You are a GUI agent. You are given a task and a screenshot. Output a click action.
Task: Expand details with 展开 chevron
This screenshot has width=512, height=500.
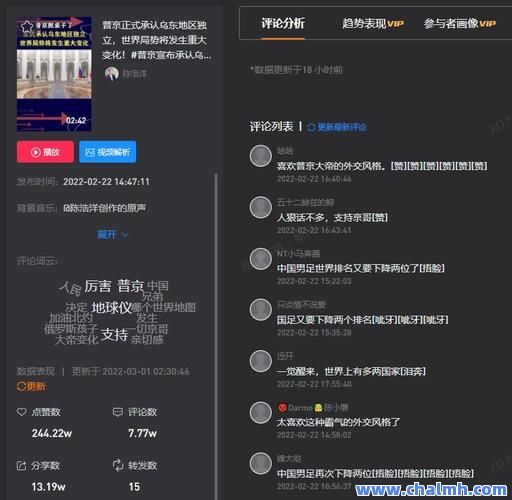click(x=112, y=234)
